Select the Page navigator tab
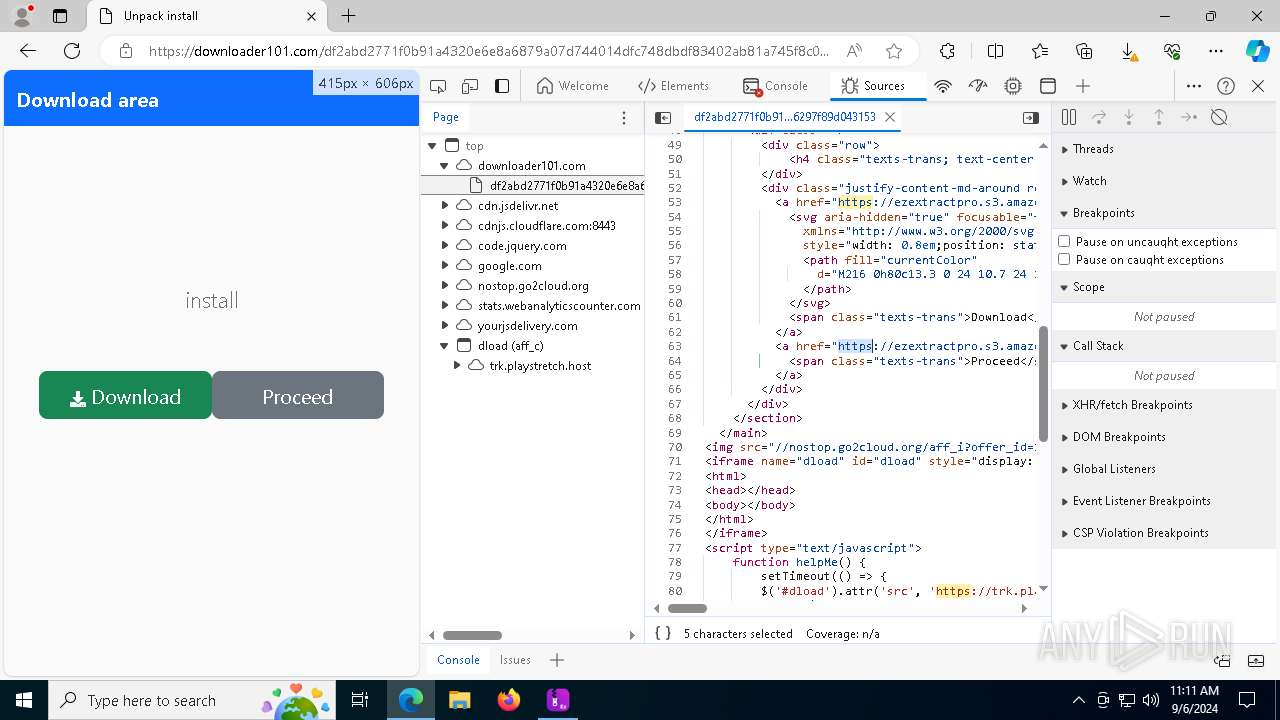This screenshot has height=720, width=1280. [446, 117]
